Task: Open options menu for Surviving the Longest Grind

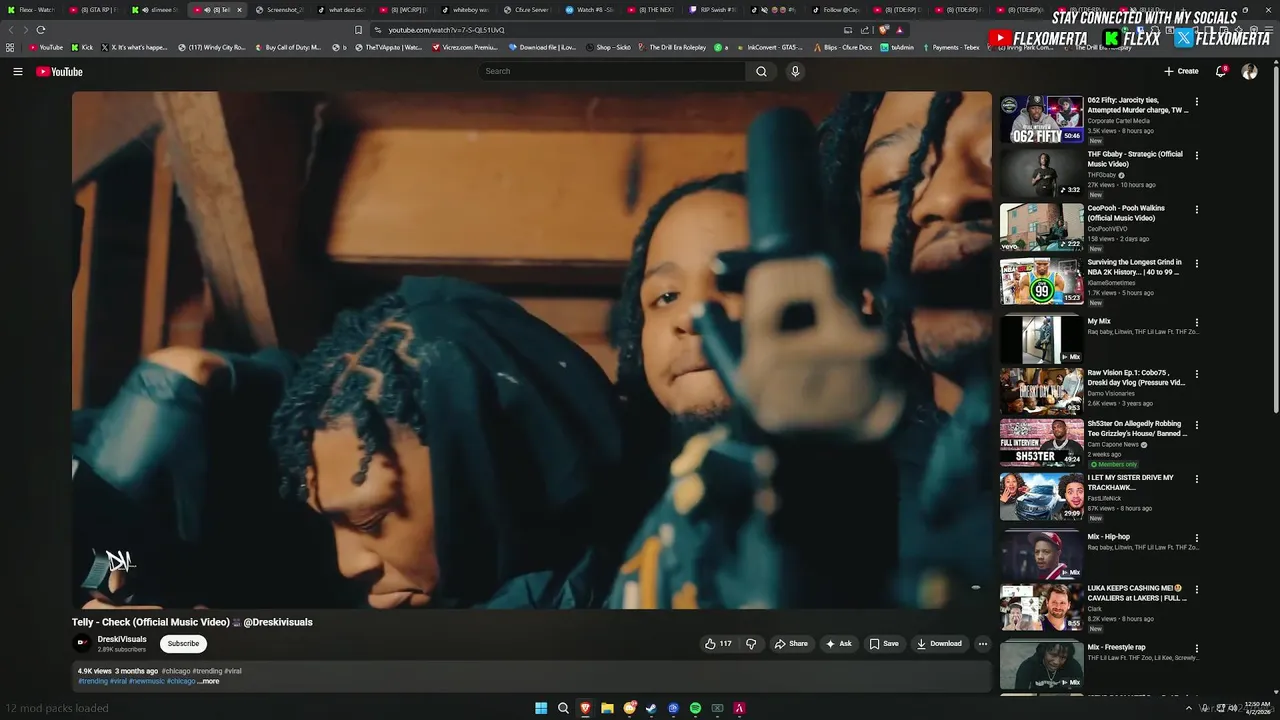Action: coord(1197,264)
